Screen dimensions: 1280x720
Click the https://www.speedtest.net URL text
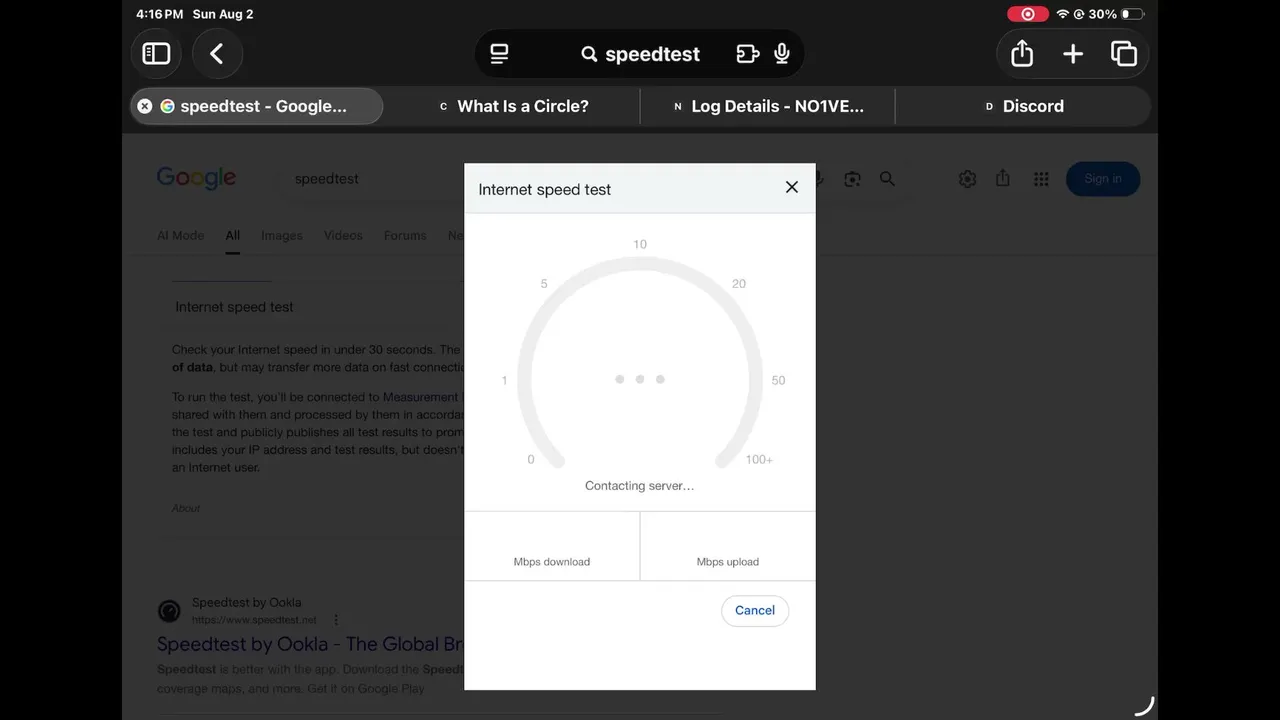pos(254,620)
